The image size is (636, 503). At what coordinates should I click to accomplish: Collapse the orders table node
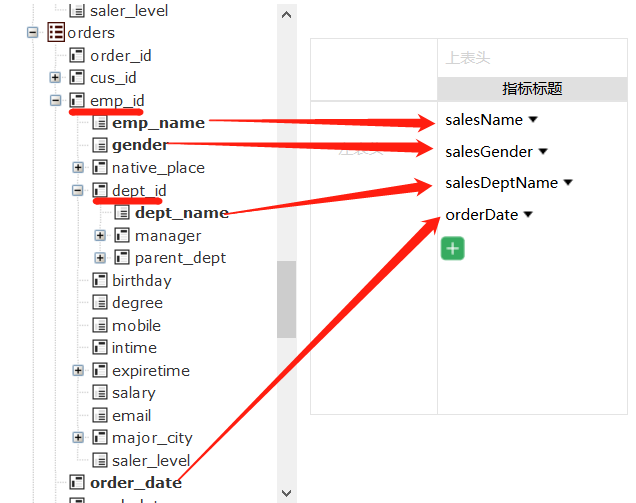32,32
